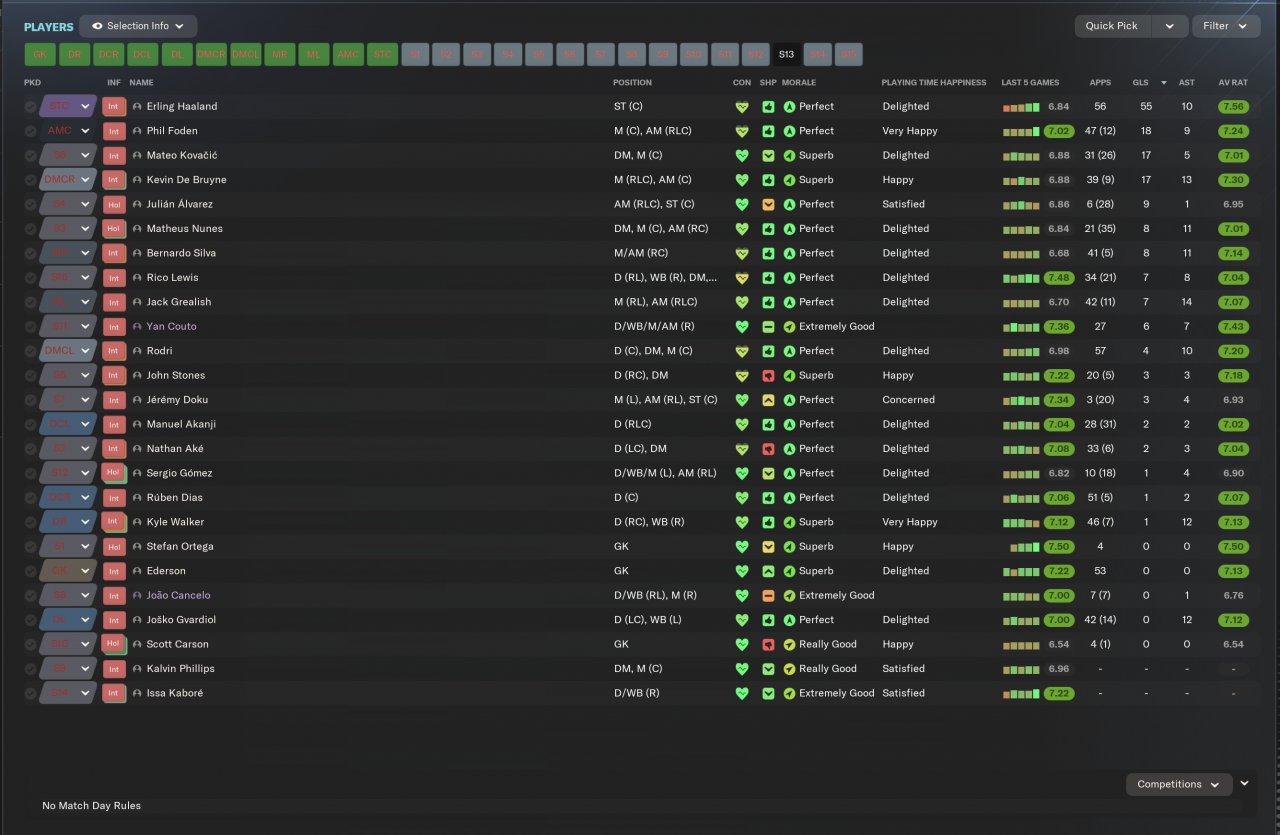The image size is (1280, 835).
Task: Click the morale icon for Mateo Kovačić
Action: [789, 156]
